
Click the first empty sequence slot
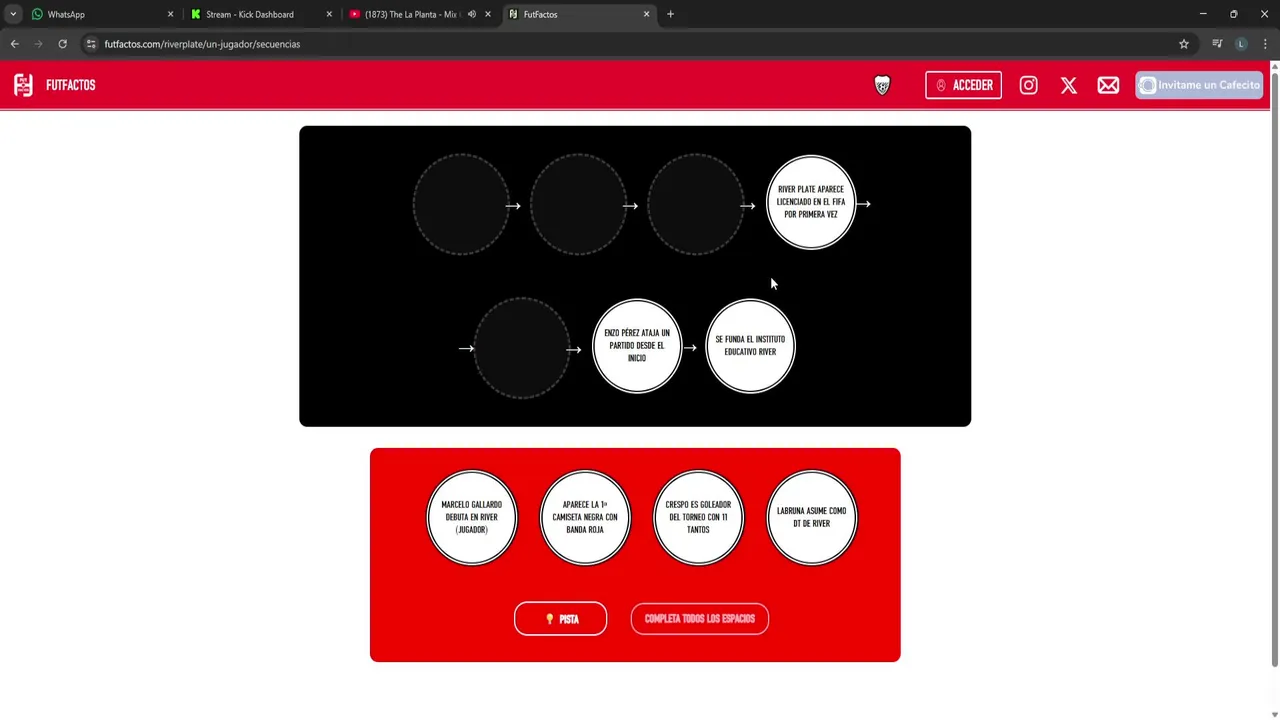pyautogui.click(x=461, y=204)
